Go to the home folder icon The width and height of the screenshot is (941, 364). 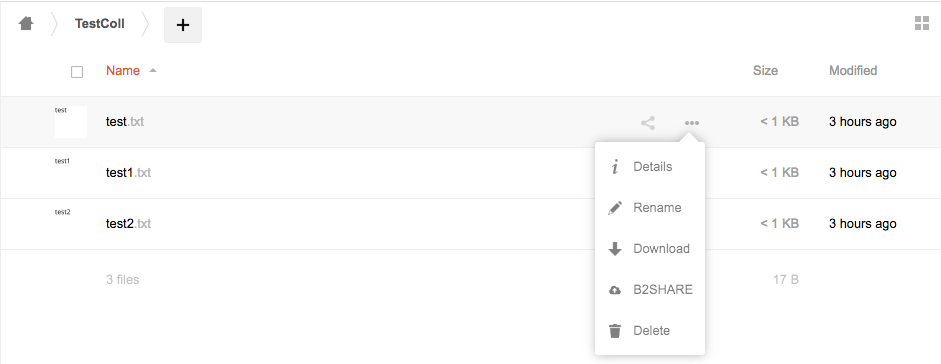[x=26, y=24]
